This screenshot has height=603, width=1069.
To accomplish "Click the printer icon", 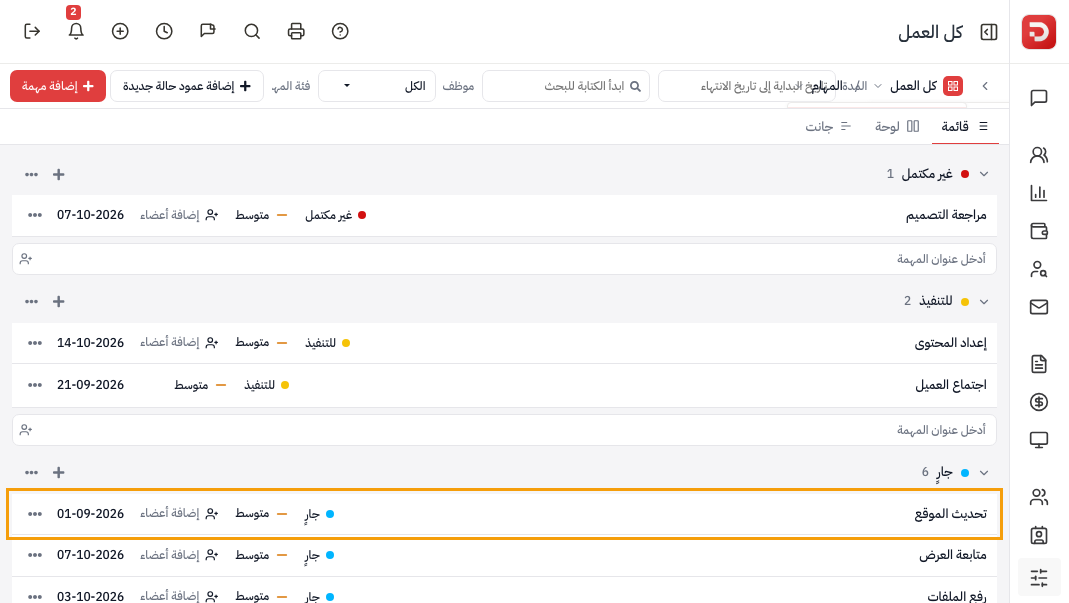I will [296, 31].
